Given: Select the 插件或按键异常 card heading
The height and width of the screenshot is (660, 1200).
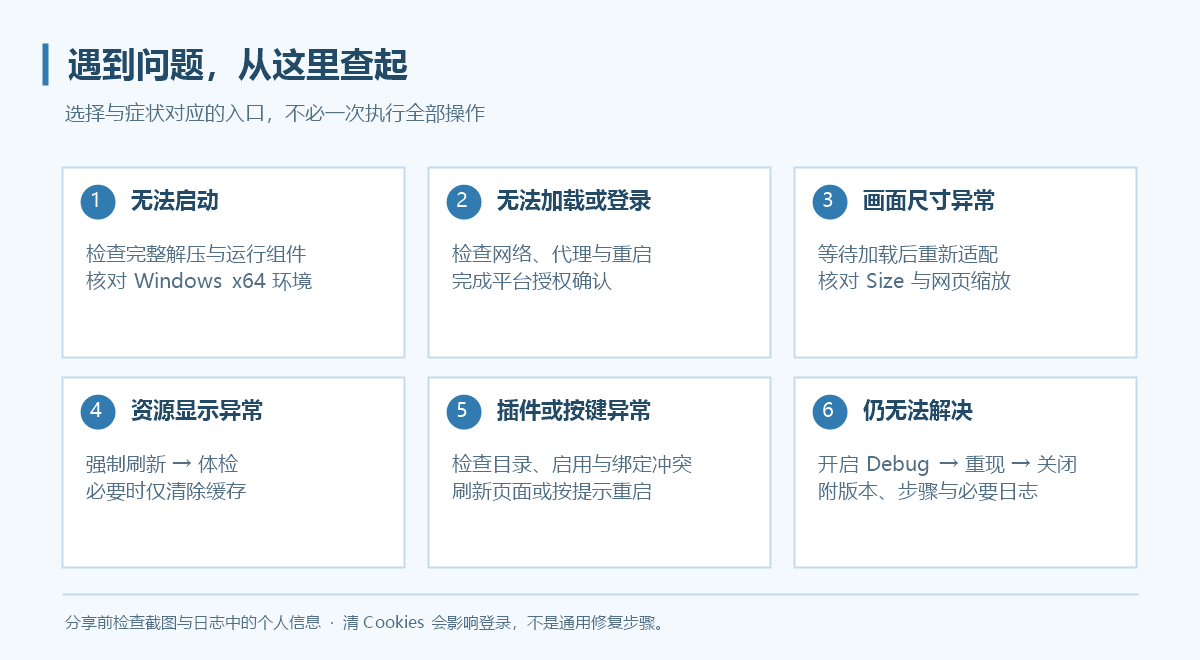Looking at the screenshot, I should (x=574, y=411).
